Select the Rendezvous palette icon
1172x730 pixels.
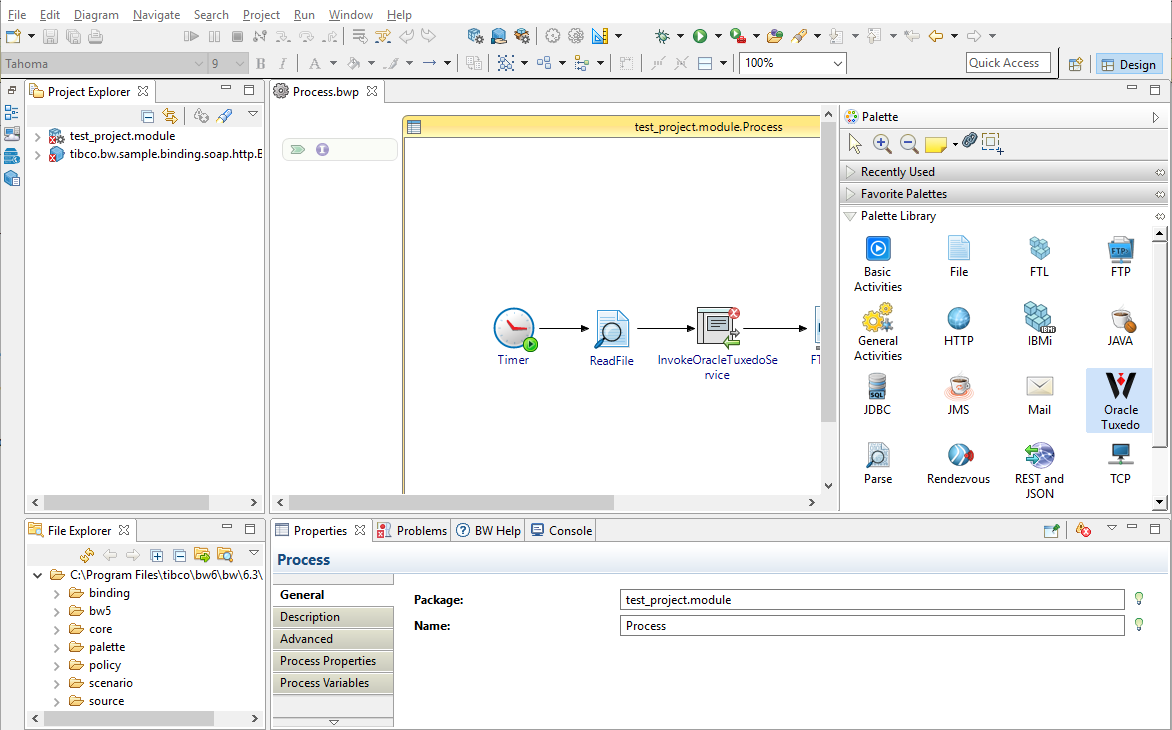tap(958, 456)
